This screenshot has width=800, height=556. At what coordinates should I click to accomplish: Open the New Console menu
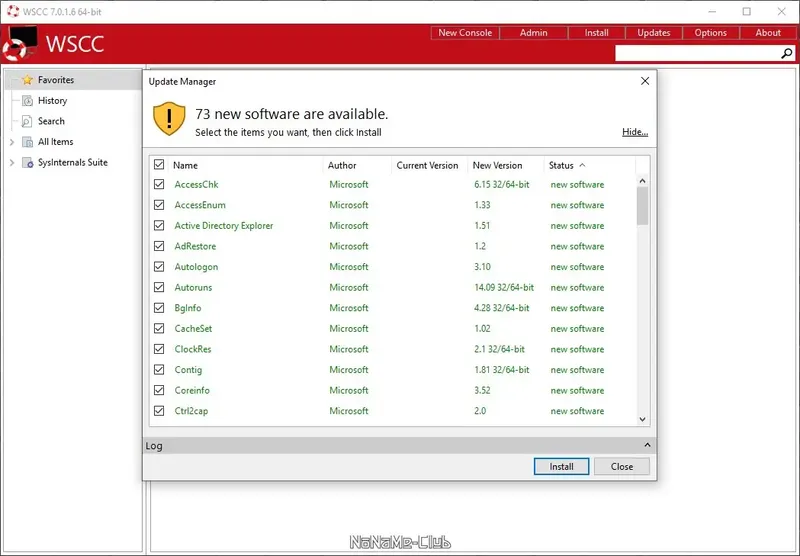pos(465,33)
